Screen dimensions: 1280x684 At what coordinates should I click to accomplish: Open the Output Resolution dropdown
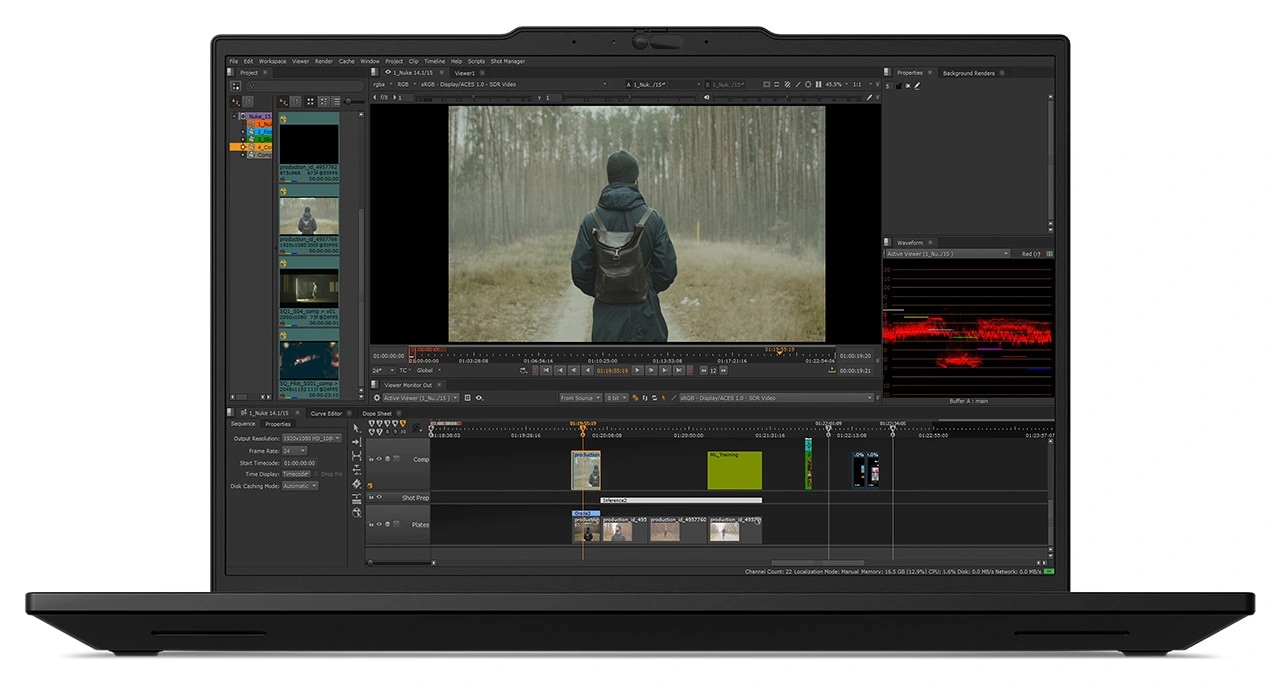coord(312,438)
